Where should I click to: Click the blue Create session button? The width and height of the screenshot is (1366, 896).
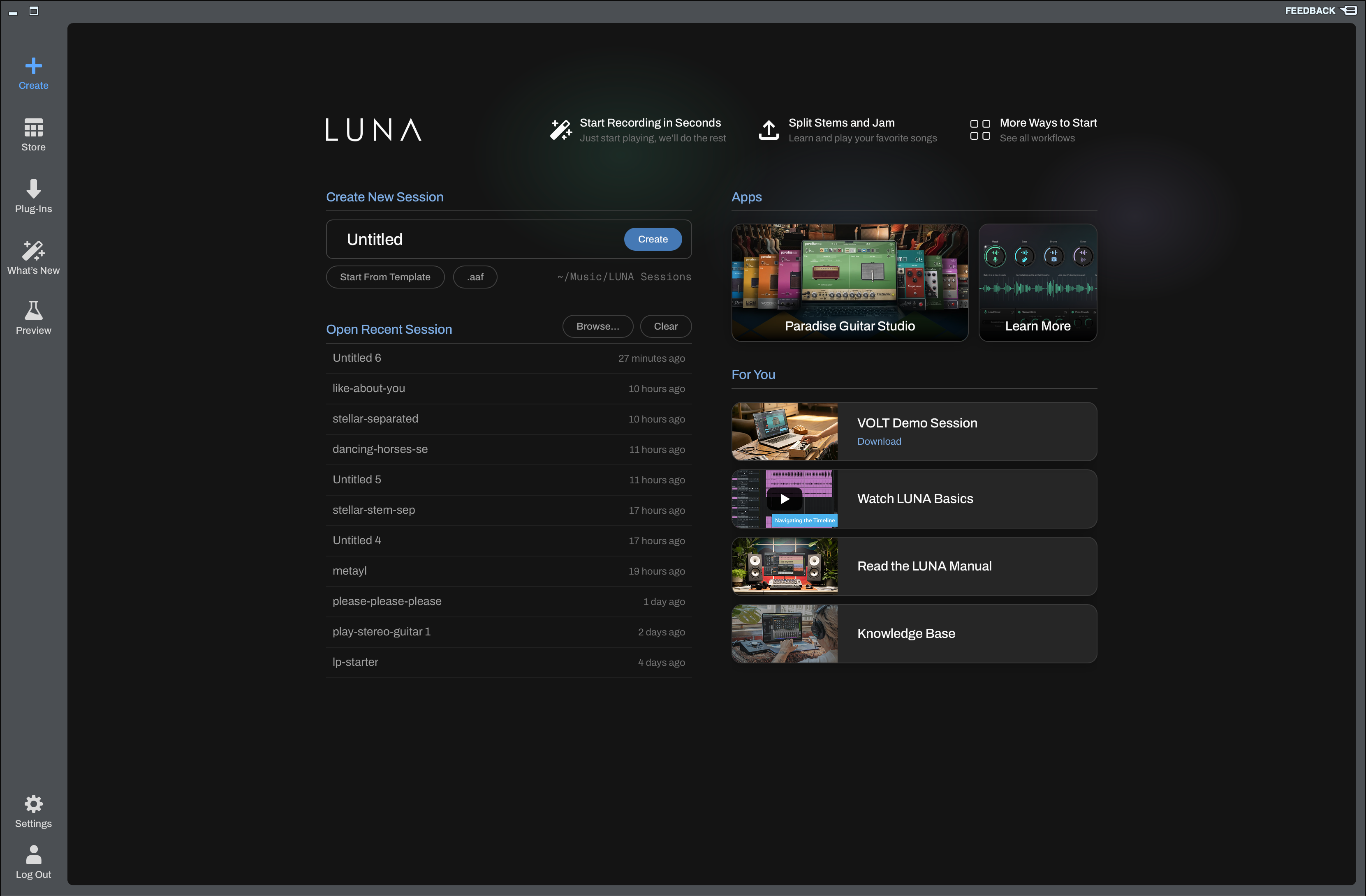click(x=653, y=239)
